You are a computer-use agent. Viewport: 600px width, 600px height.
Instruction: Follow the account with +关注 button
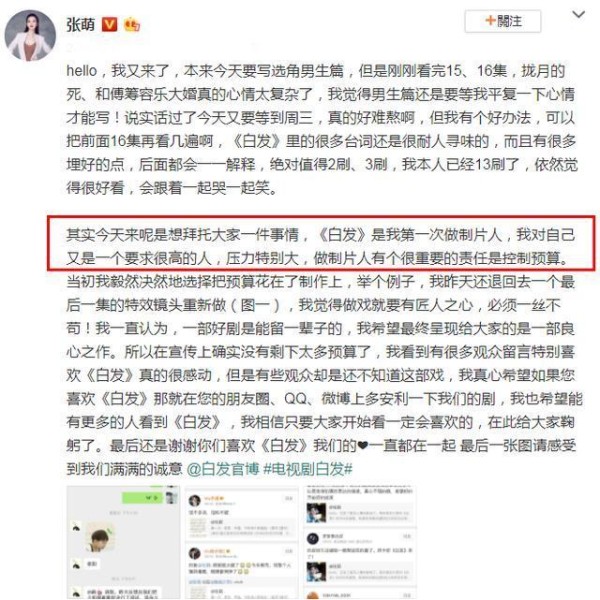pos(502,21)
